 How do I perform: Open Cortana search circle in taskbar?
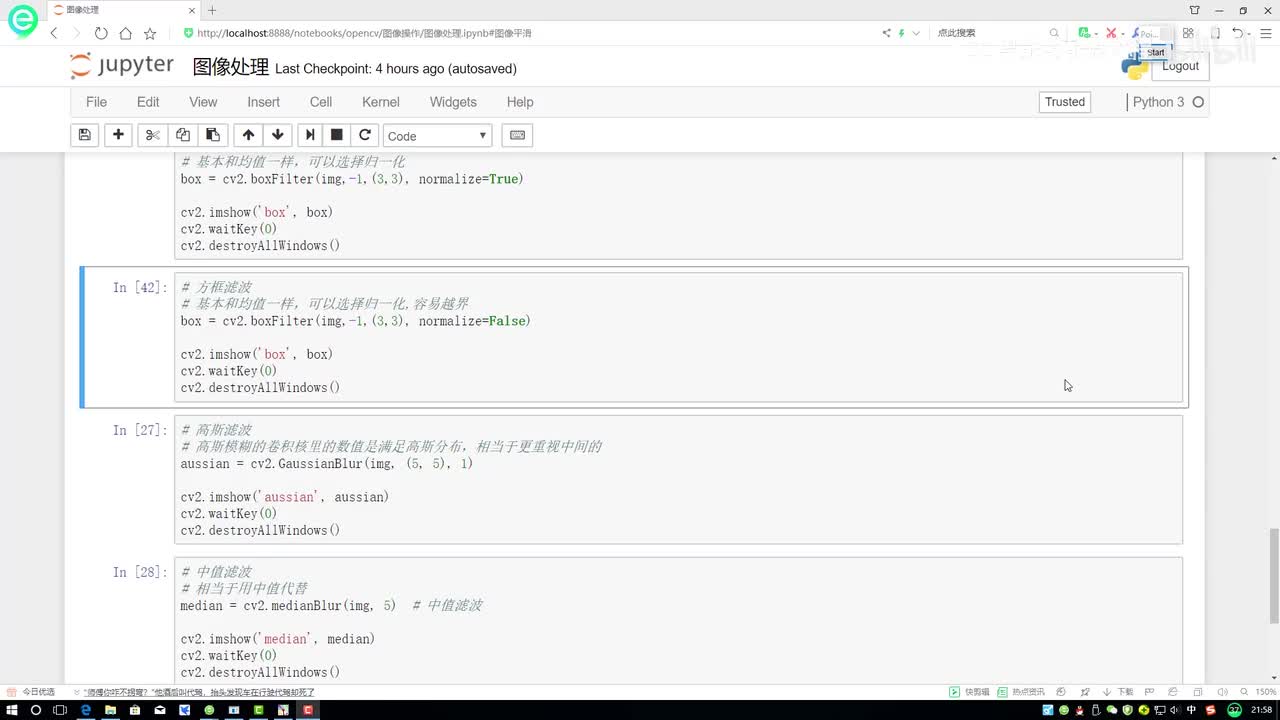point(35,710)
